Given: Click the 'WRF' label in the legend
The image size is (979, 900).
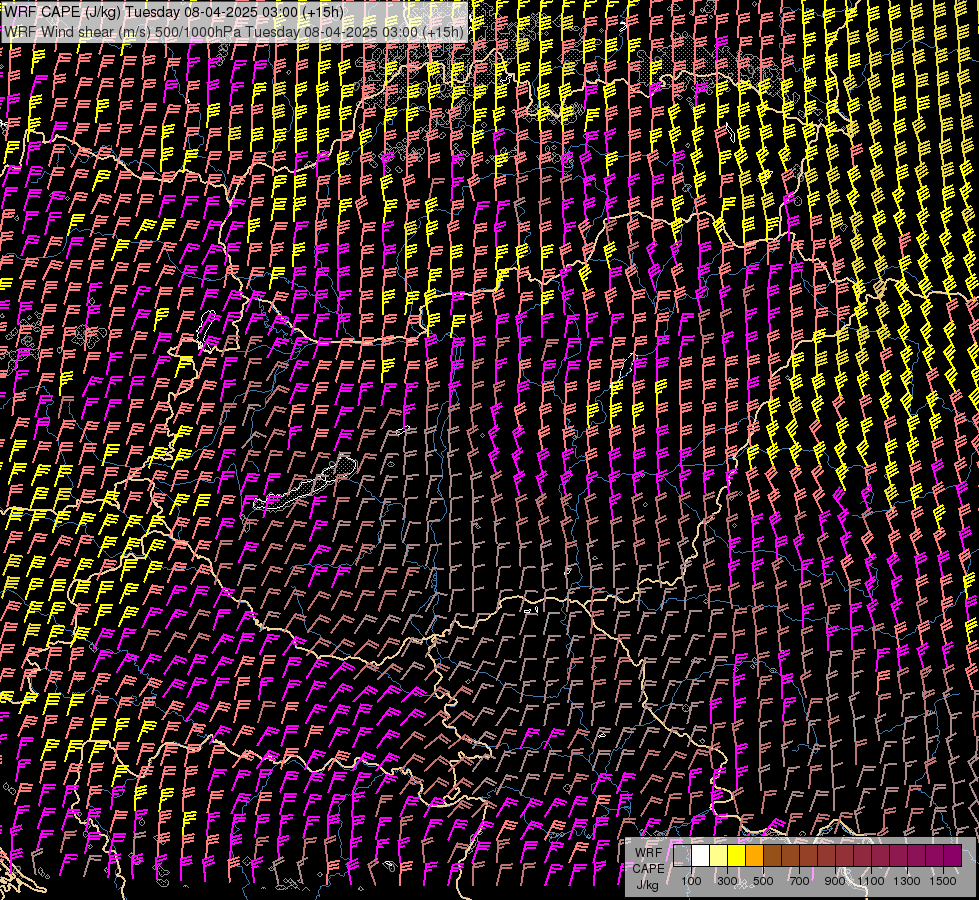Looking at the screenshot, I should tap(648, 853).
